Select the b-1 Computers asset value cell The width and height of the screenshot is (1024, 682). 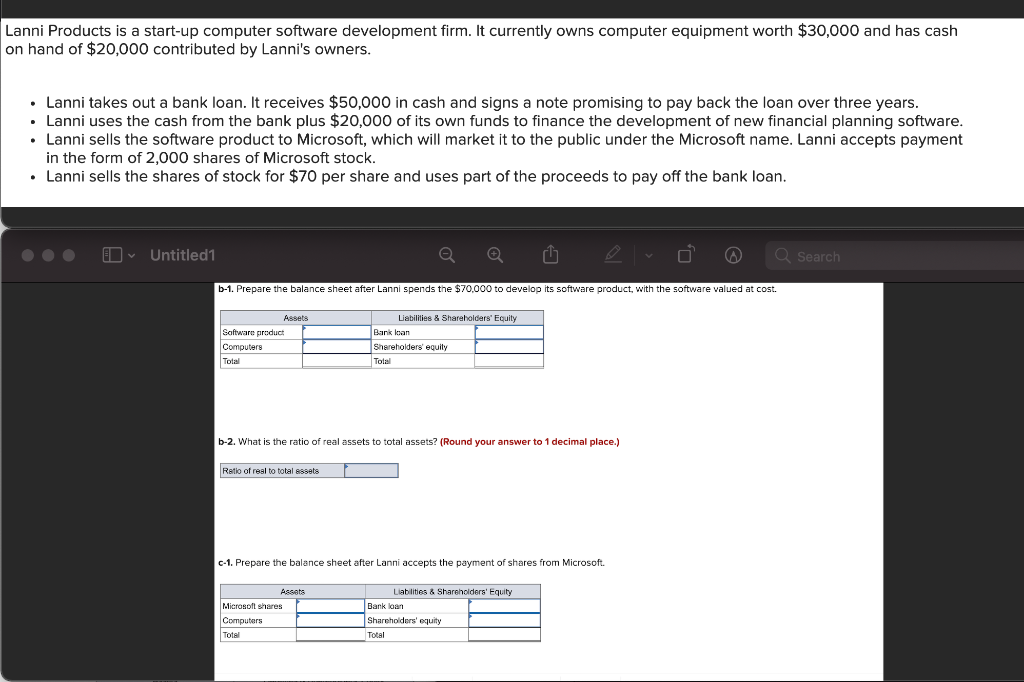[x=337, y=346]
